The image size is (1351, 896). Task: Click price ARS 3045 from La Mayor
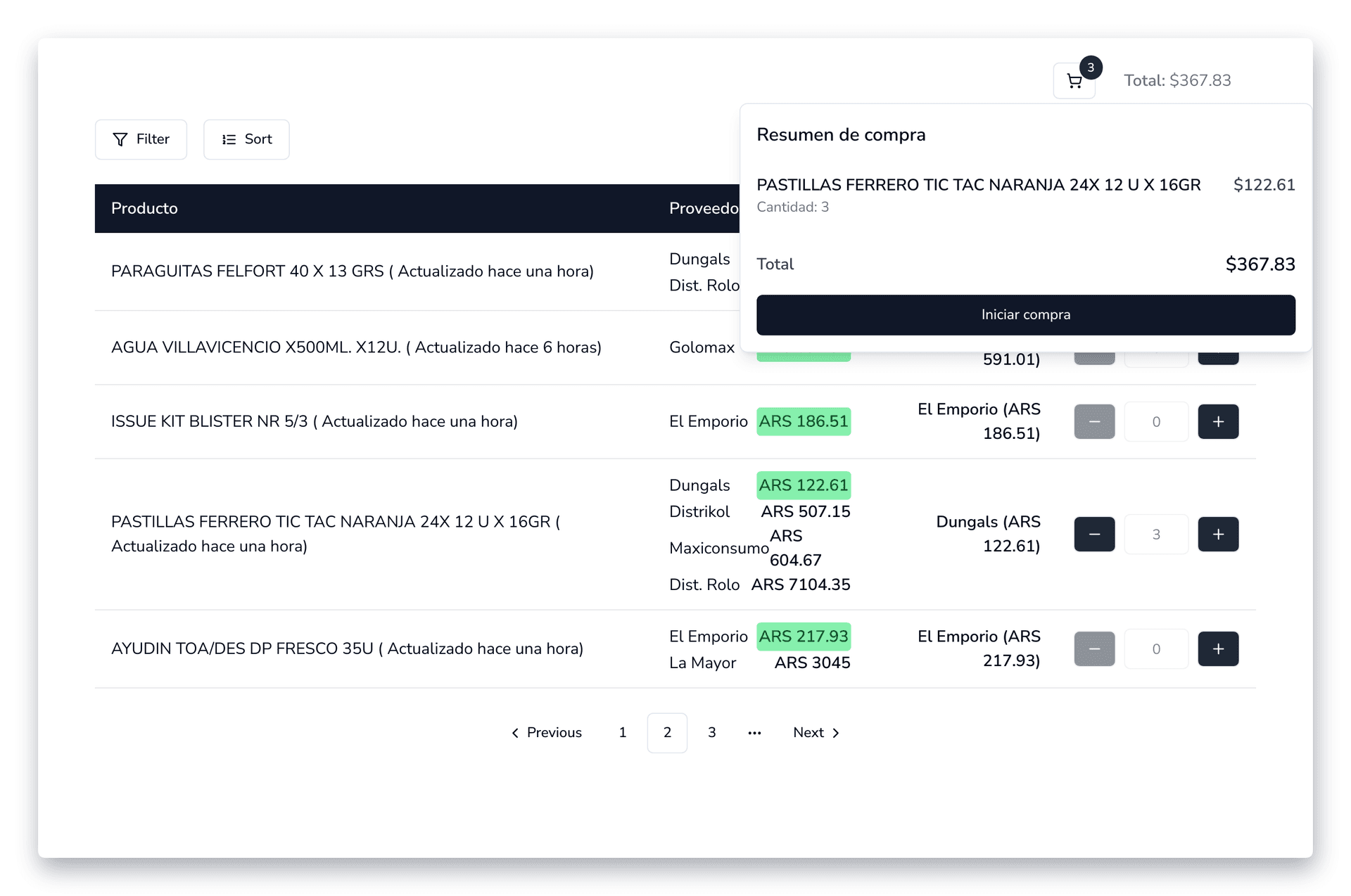(812, 663)
